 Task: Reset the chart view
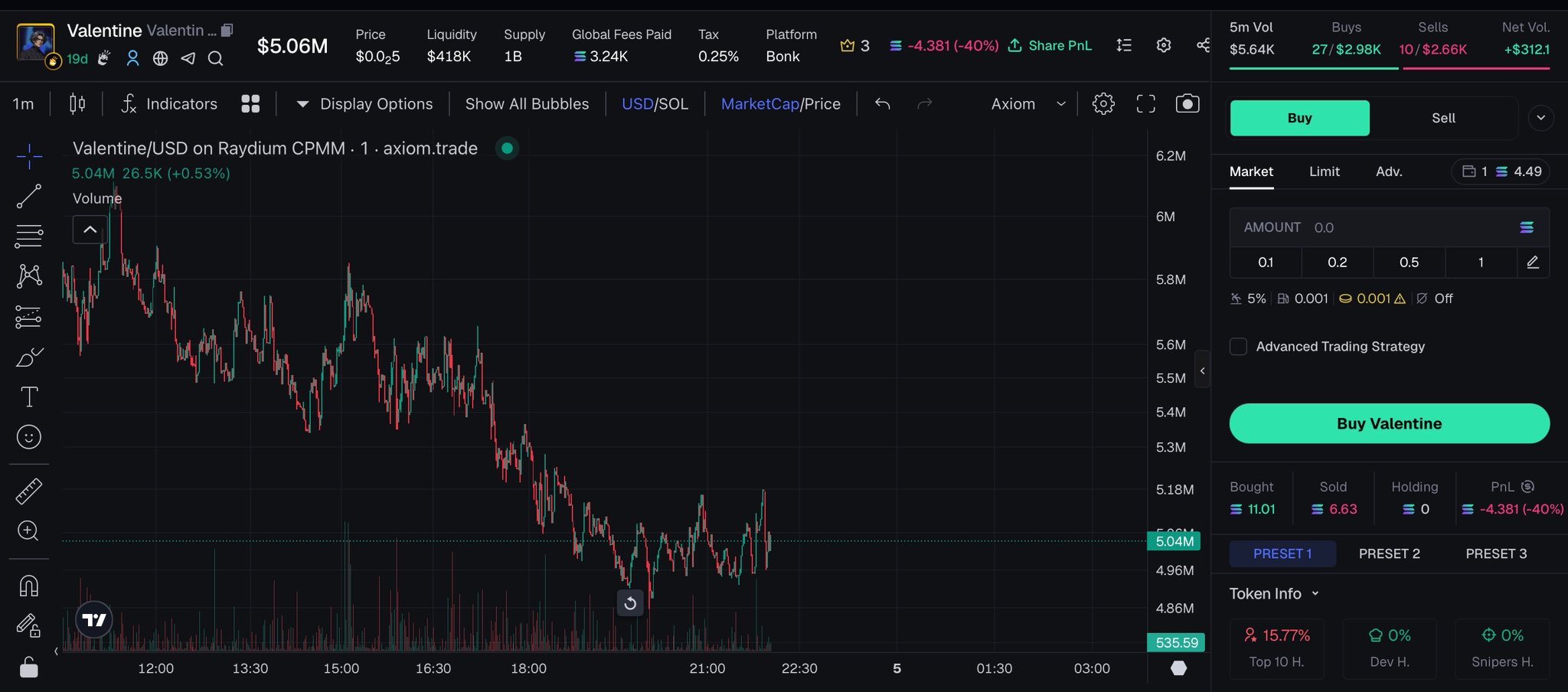point(630,603)
